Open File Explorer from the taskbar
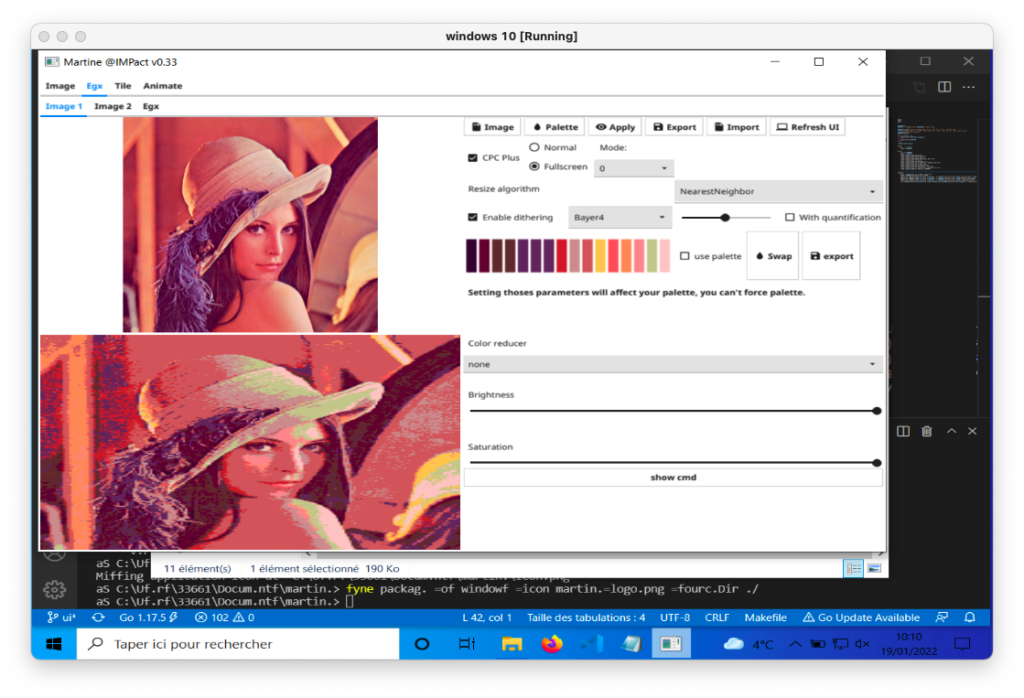The image size is (1024, 698). pyautogui.click(x=511, y=644)
